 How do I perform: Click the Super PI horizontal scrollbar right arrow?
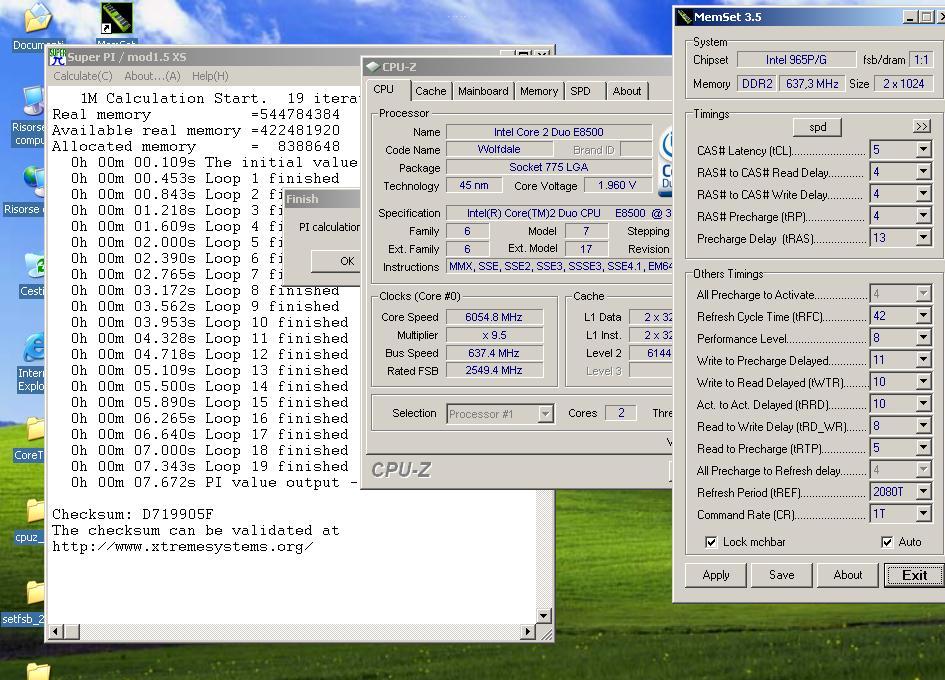click(527, 631)
